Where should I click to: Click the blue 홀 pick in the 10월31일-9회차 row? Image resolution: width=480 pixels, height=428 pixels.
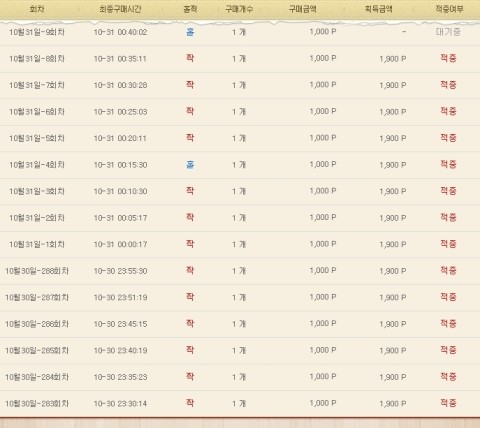pyautogui.click(x=190, y=32)
